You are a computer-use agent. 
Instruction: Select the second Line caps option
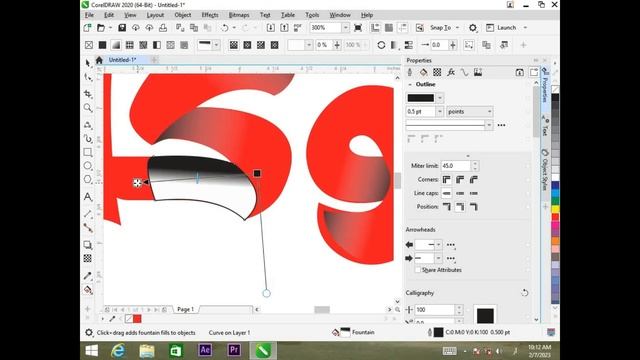(x=460, y=193)
